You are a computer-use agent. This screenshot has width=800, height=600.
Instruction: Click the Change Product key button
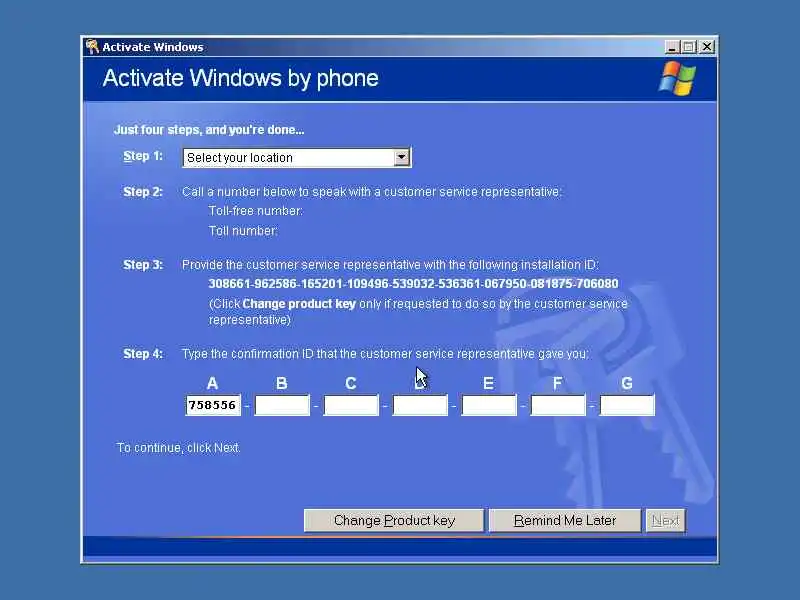394,520
